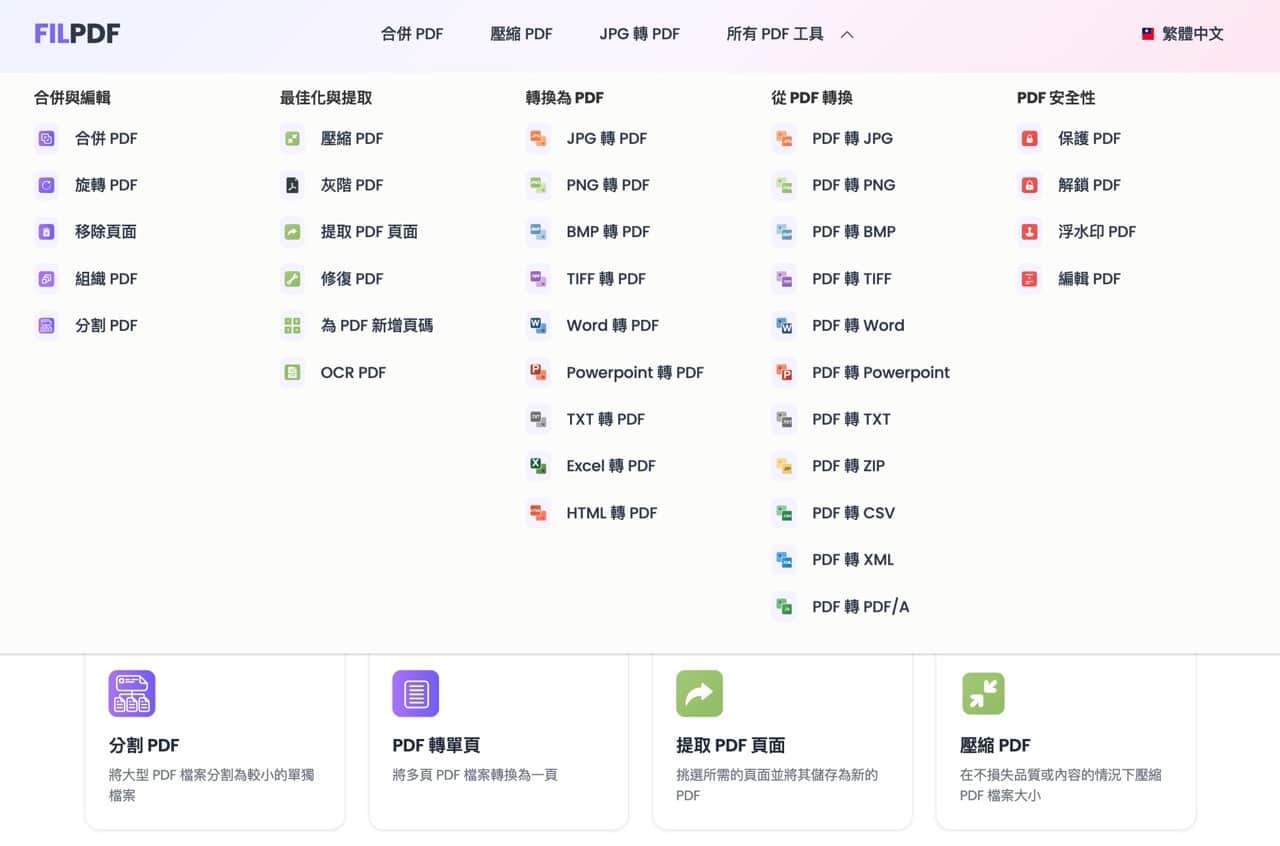Go to JPG 轉 PDF in top navigation
Viewport: 1280px width, 846px height.
[639, 34]
